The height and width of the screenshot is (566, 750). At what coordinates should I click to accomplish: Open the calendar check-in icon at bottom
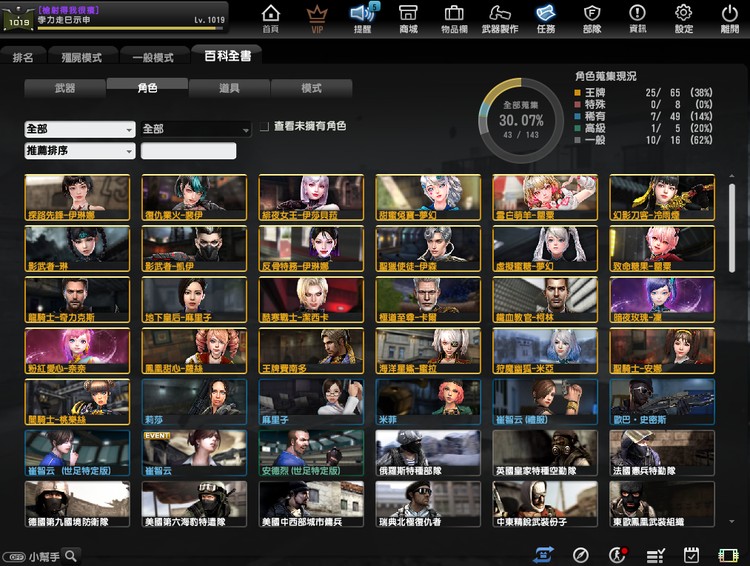691,555
